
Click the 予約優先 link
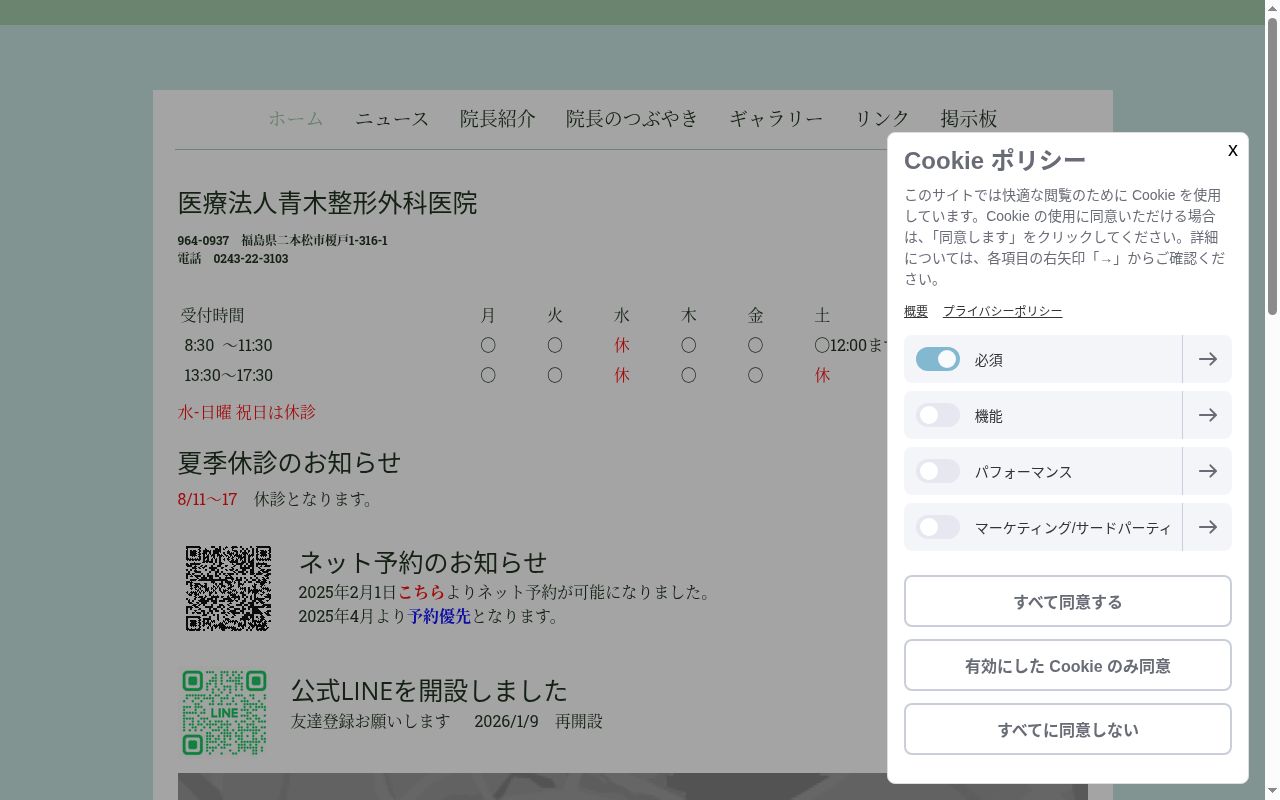point(439,616)
